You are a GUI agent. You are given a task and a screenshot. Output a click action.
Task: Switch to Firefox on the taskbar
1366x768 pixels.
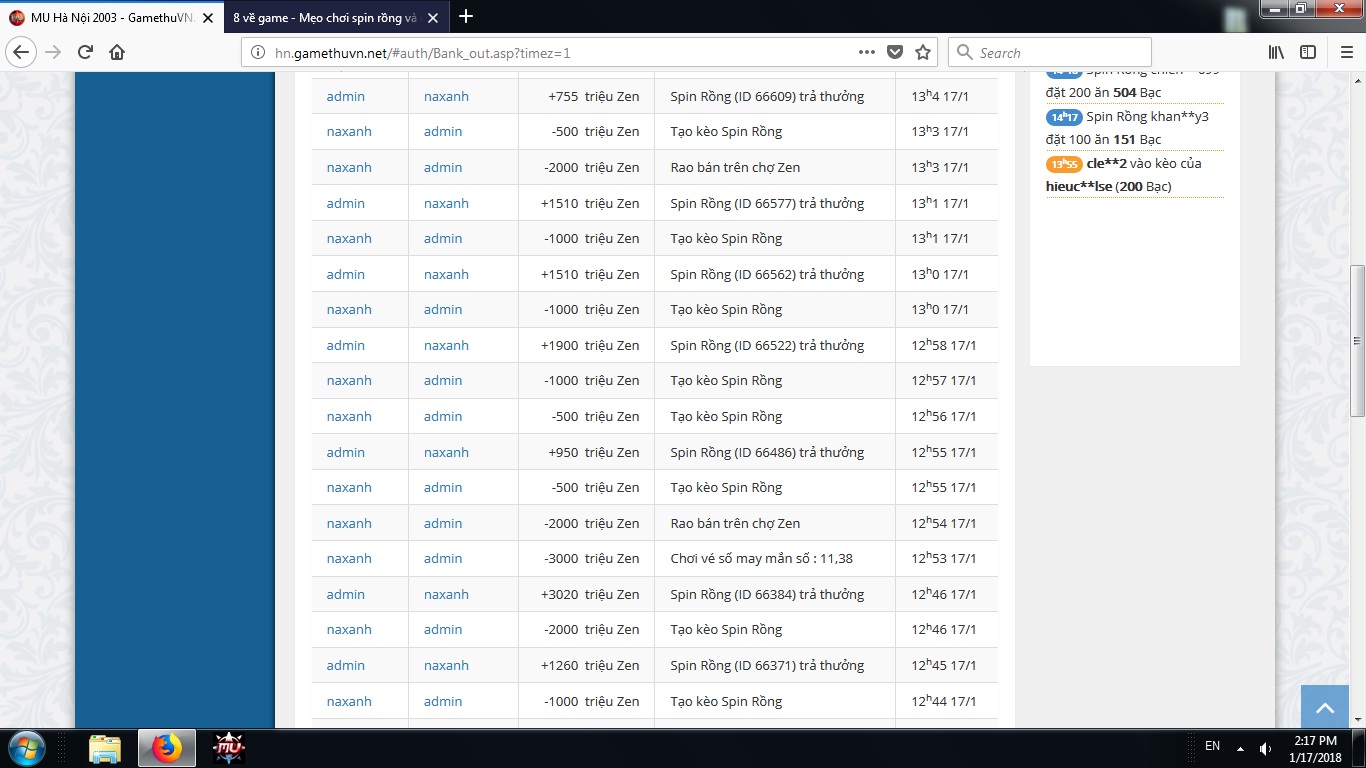[167, 748]
